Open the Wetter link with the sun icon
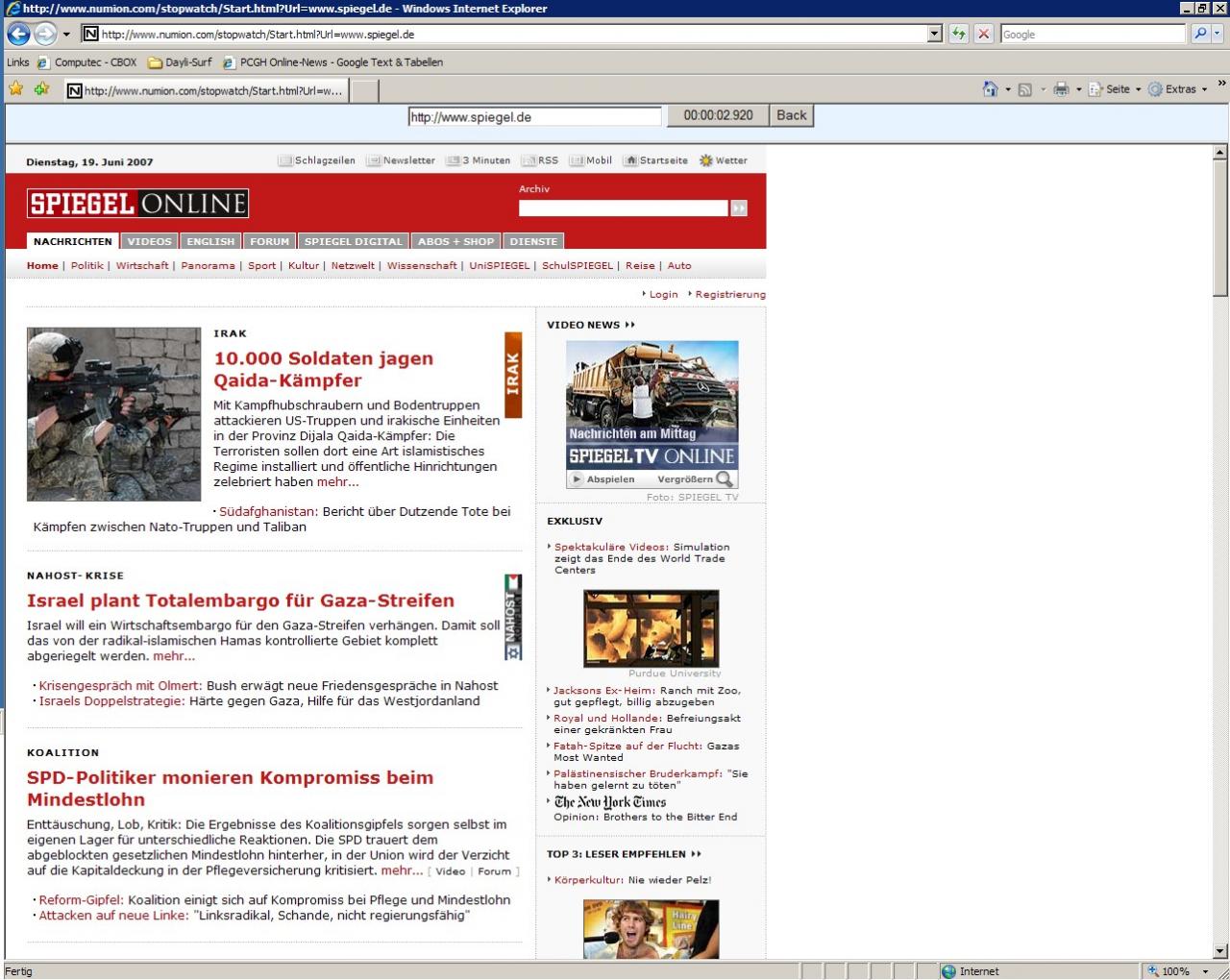The image size is (1230, 980). pyautogui.click(x=724, y=160)
